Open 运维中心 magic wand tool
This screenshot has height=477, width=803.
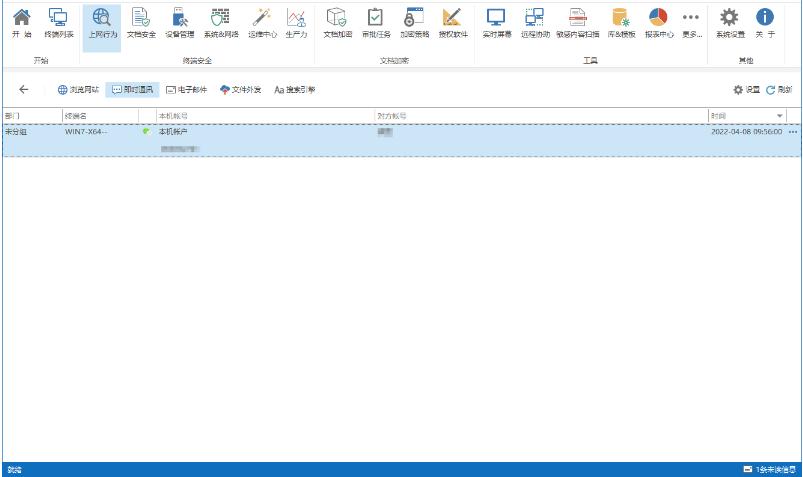[262, 23]
